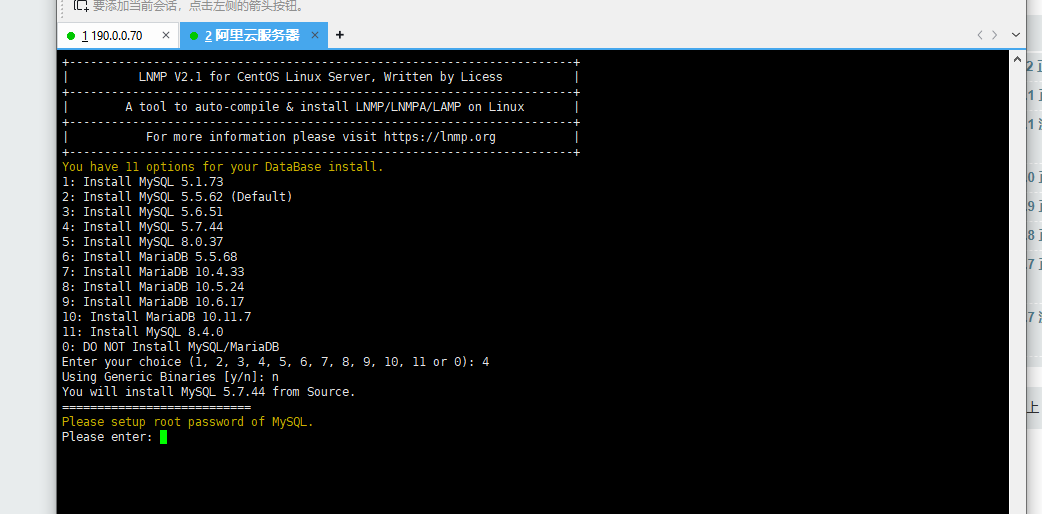This screenshot has height=514, width=1042.
Task: Click the line '7: Install MariaDB 10.4.33'
Action: [x=154, y=272]
